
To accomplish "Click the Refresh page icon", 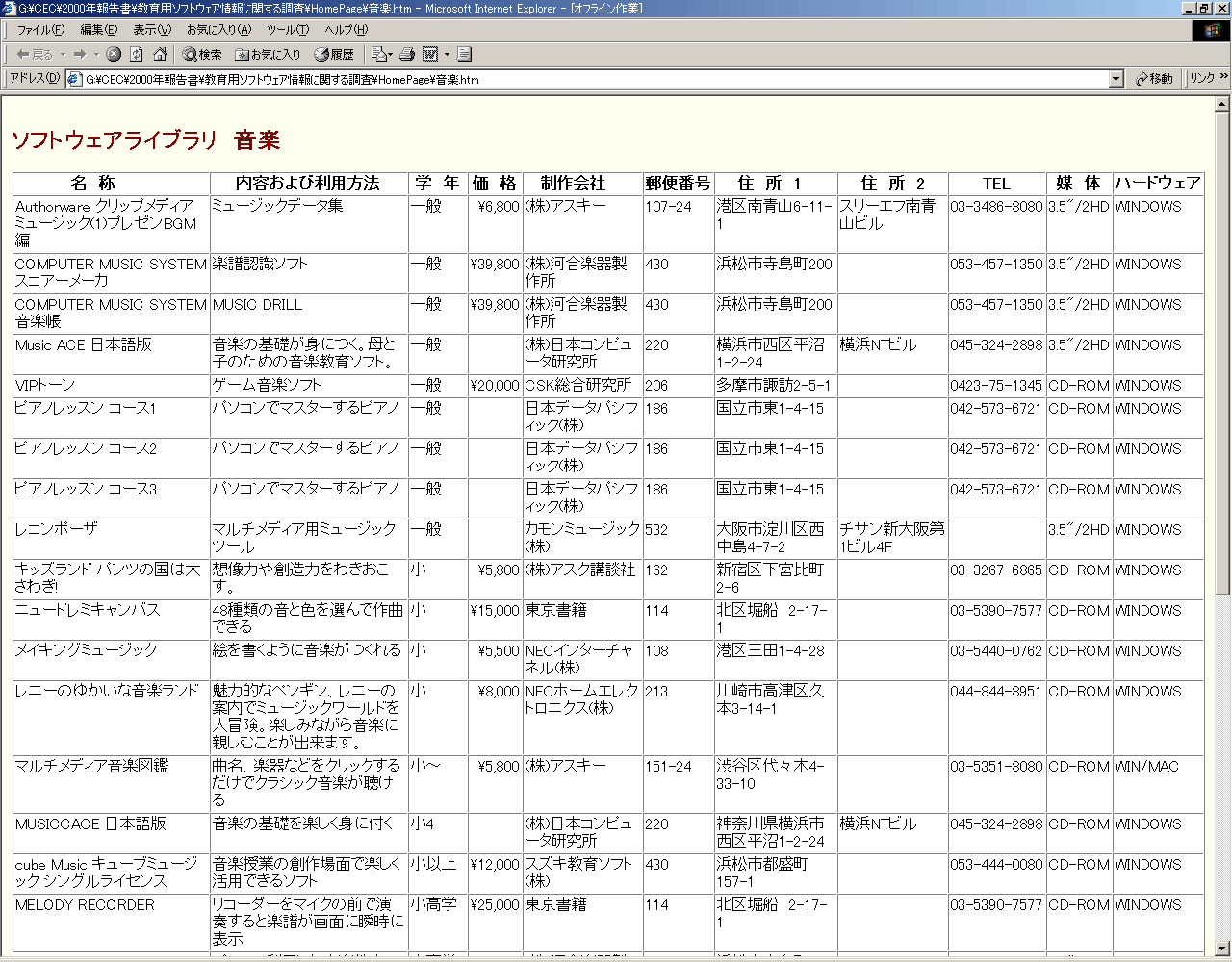I will (x=137, y=54).
